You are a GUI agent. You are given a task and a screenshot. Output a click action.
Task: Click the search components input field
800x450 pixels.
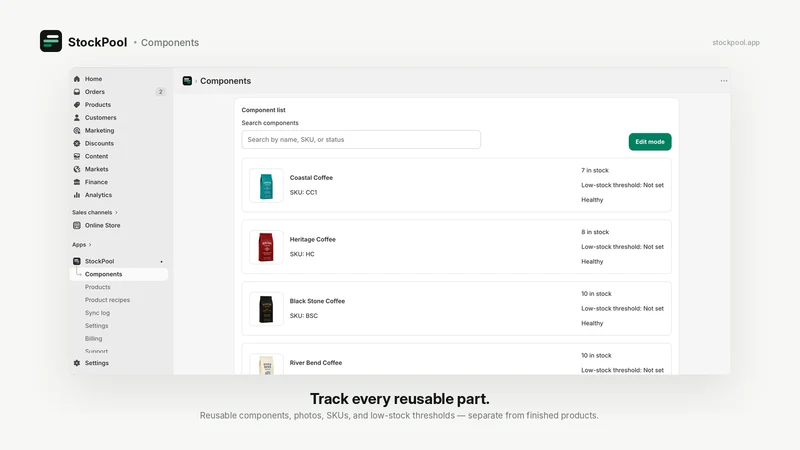[x=361, y=139]
